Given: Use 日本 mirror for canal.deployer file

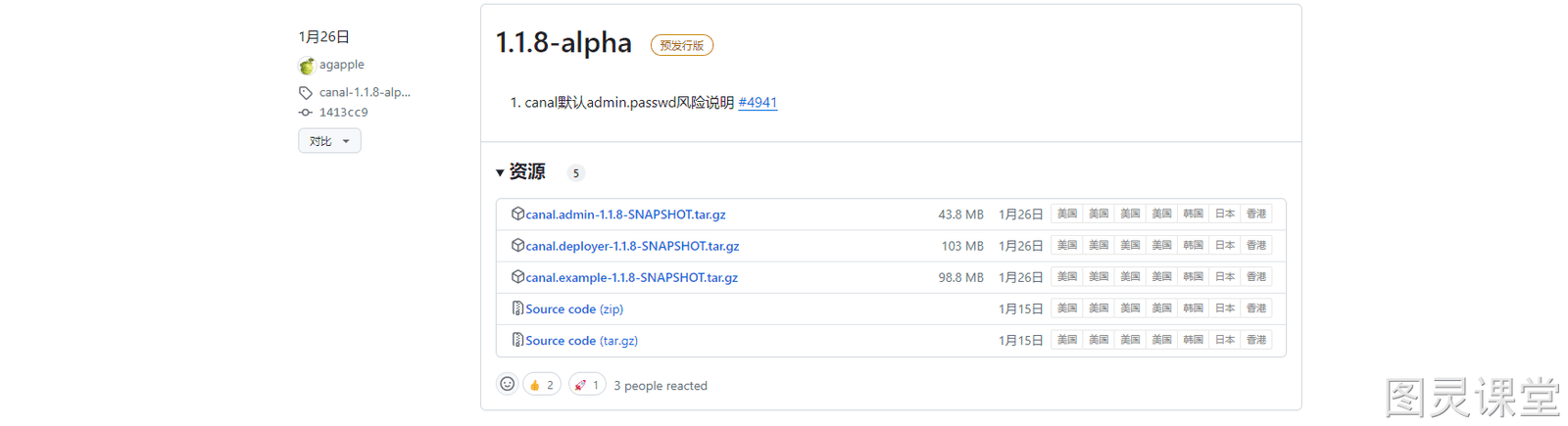Looking at the screenshot, I should (1225, 245).
